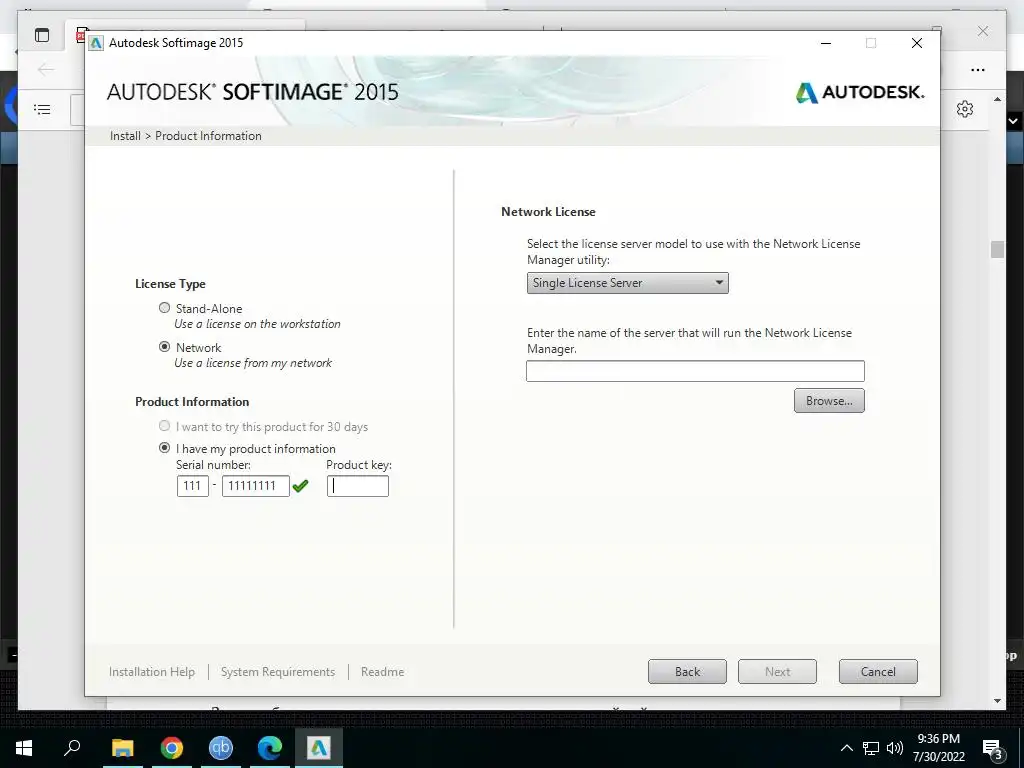Cancel the Softimage installation

coord(878,671)
